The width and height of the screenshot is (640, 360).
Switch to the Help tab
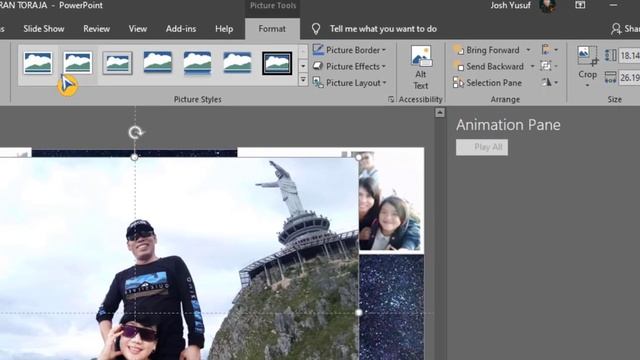click(x=224, y=29)
